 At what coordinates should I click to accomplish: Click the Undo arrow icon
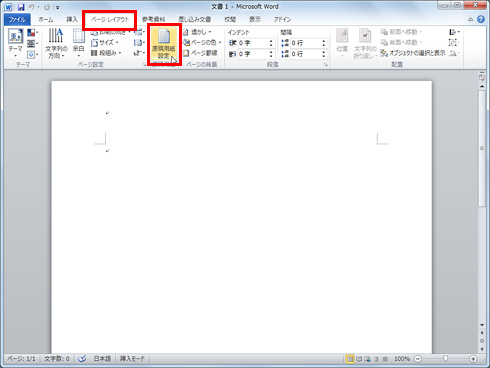pos(32,7)
